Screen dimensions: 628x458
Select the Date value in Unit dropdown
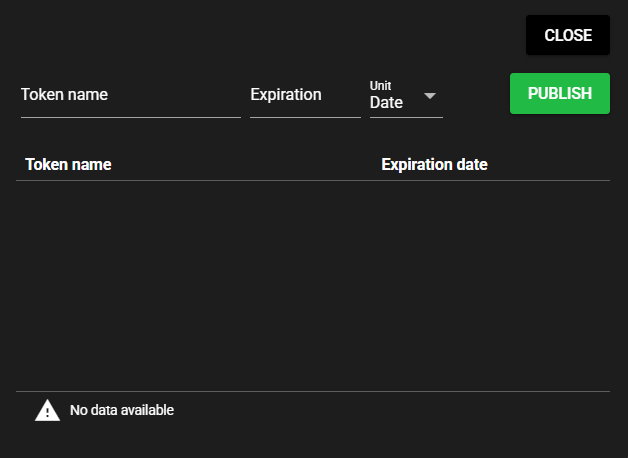coord(387,102)
